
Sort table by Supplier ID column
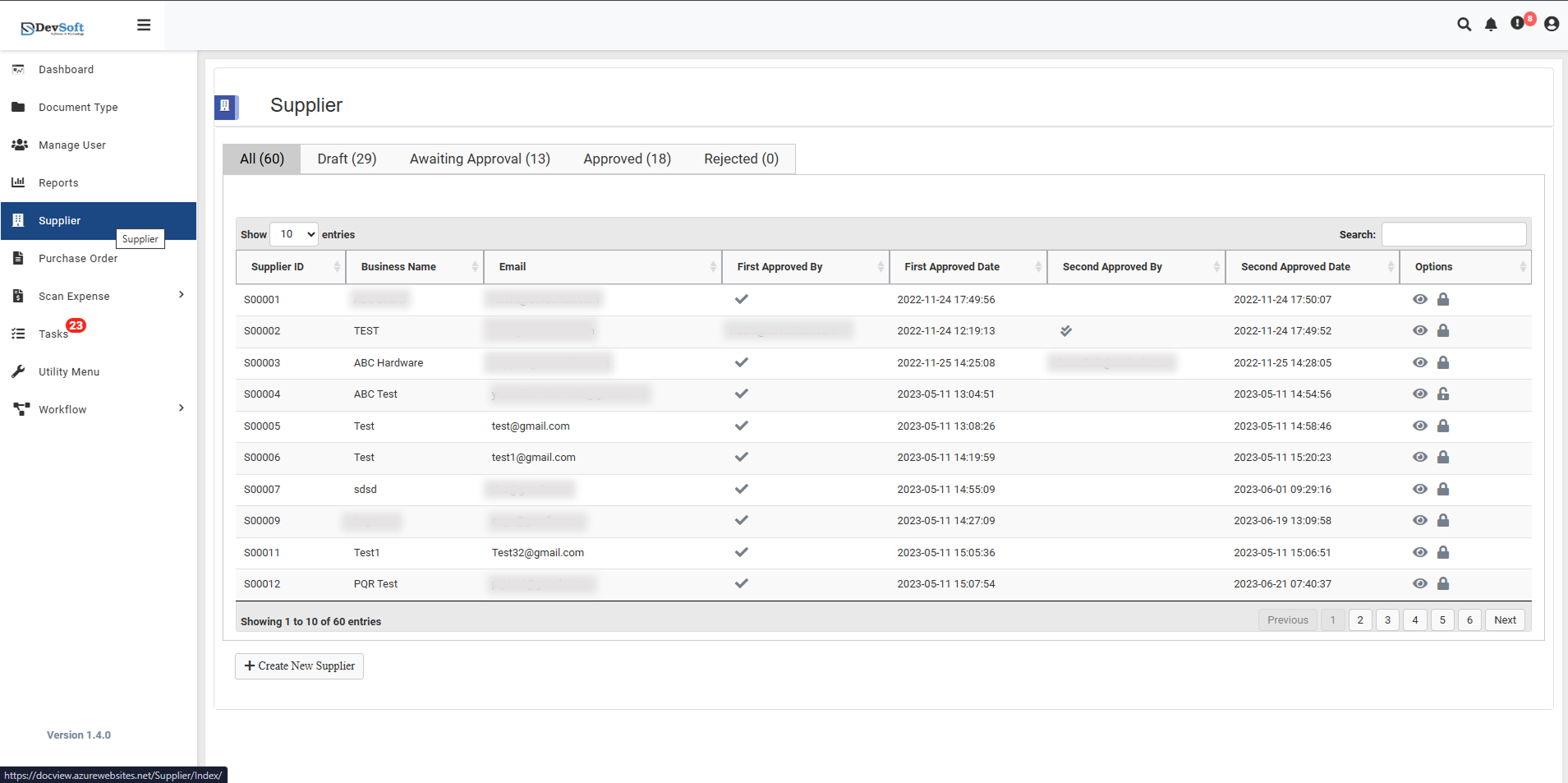point(291,267)
